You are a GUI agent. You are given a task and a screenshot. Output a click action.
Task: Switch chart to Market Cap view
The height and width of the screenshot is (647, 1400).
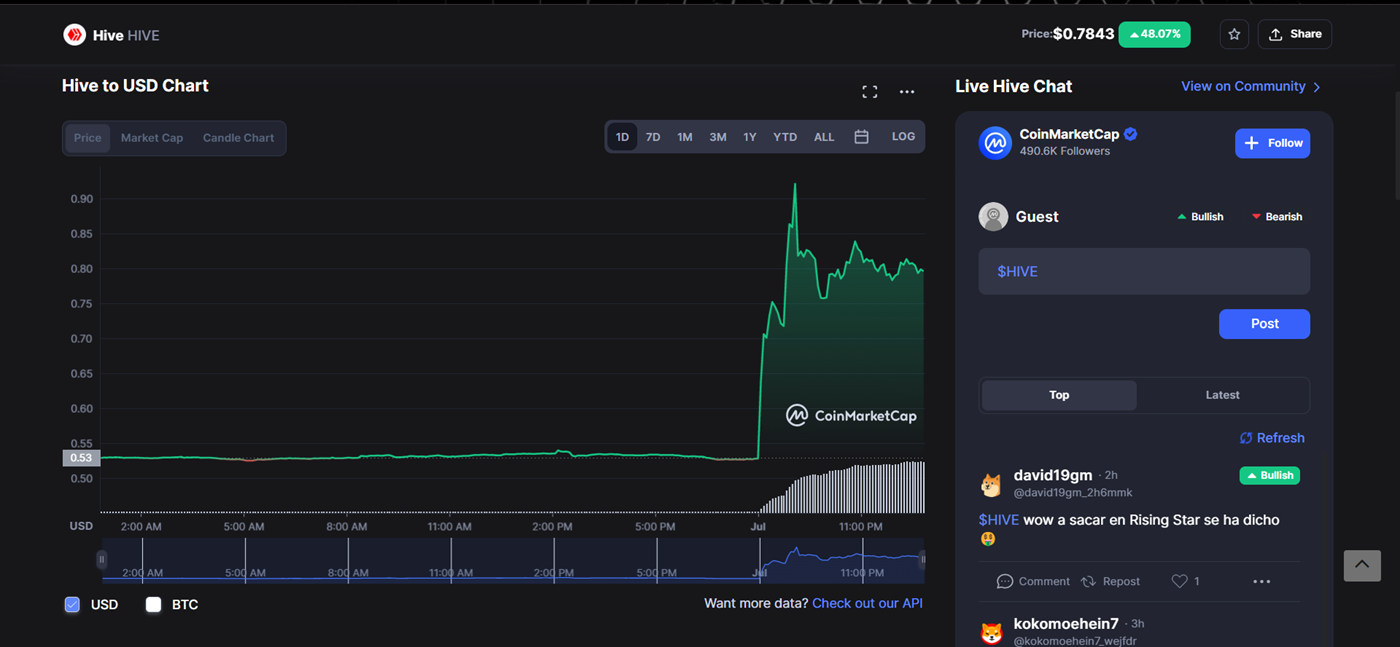(152, 138)
